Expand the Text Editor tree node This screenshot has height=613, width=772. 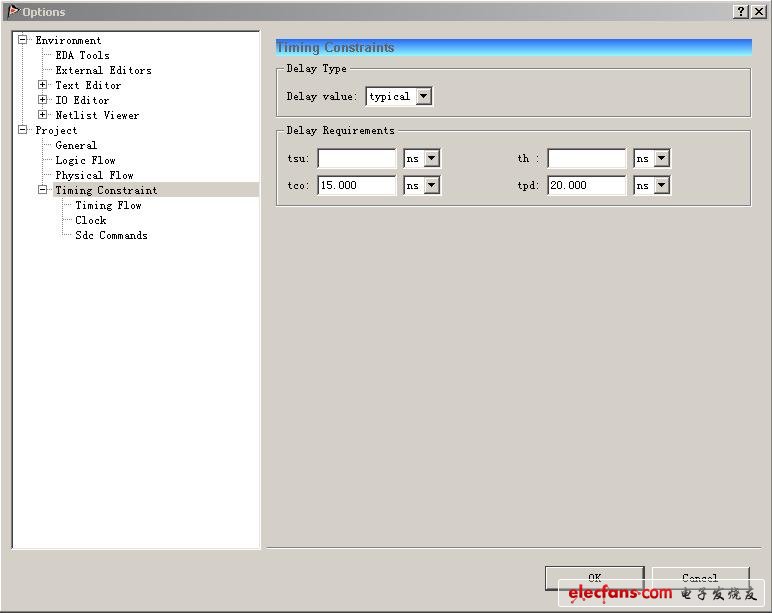(x=43, y=85)
